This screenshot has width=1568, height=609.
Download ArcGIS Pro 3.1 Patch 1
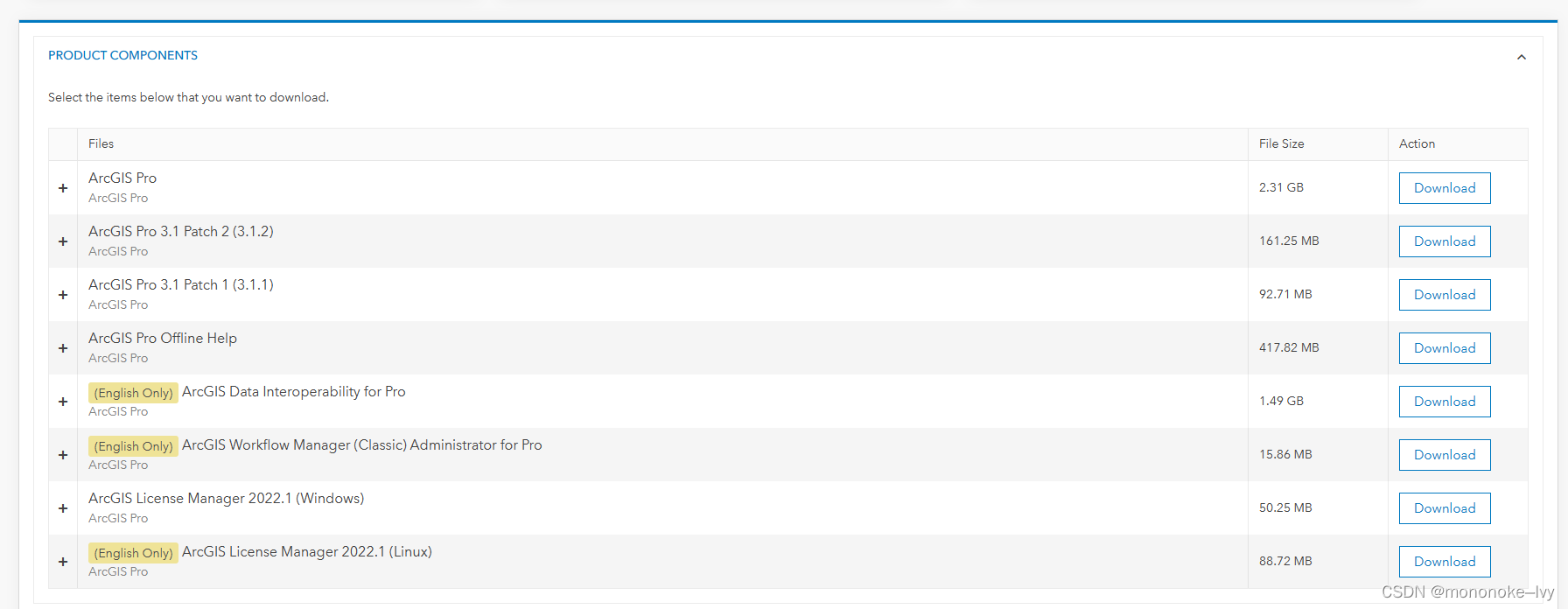coord(1445,295)
